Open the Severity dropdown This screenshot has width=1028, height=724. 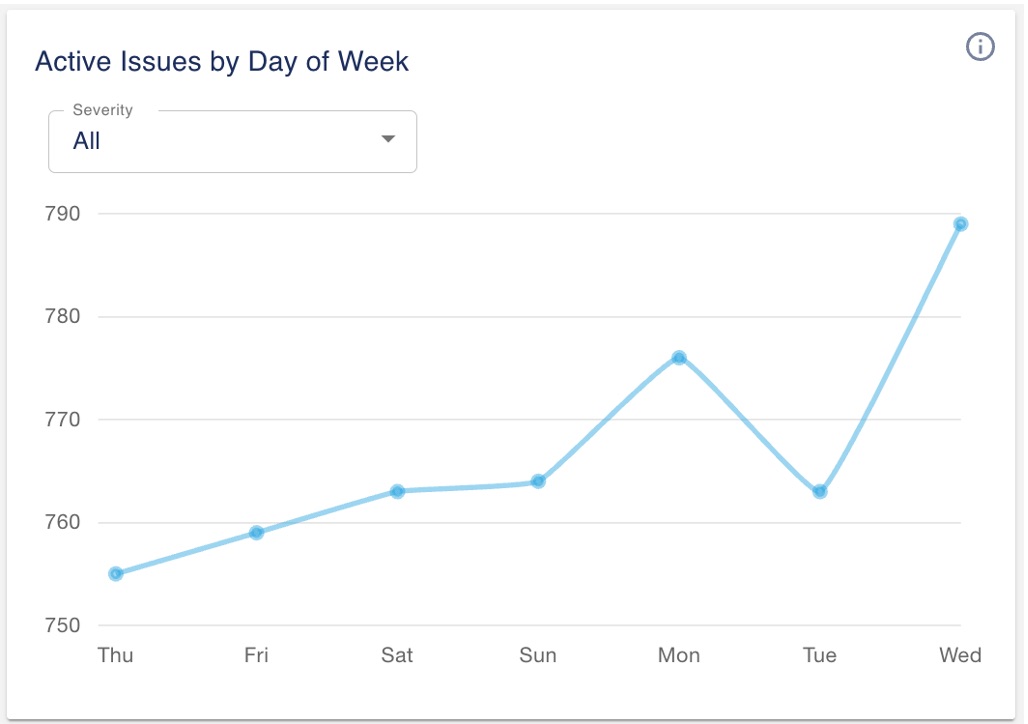[x=232, y=142]
